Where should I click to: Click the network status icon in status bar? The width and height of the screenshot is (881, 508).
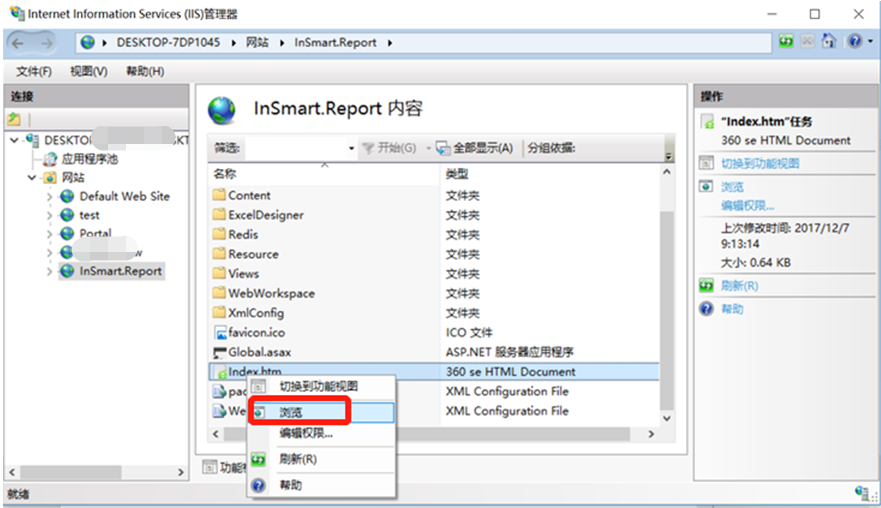862,493
